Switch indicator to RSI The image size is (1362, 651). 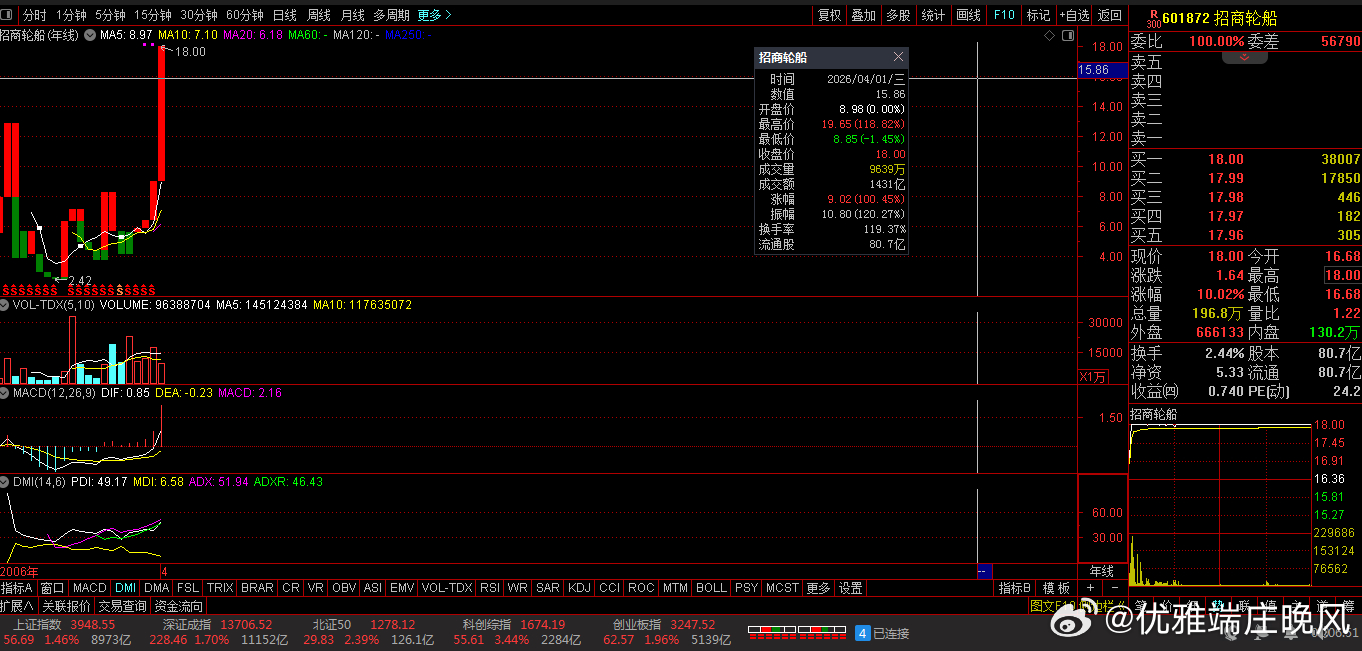point(490,588)
